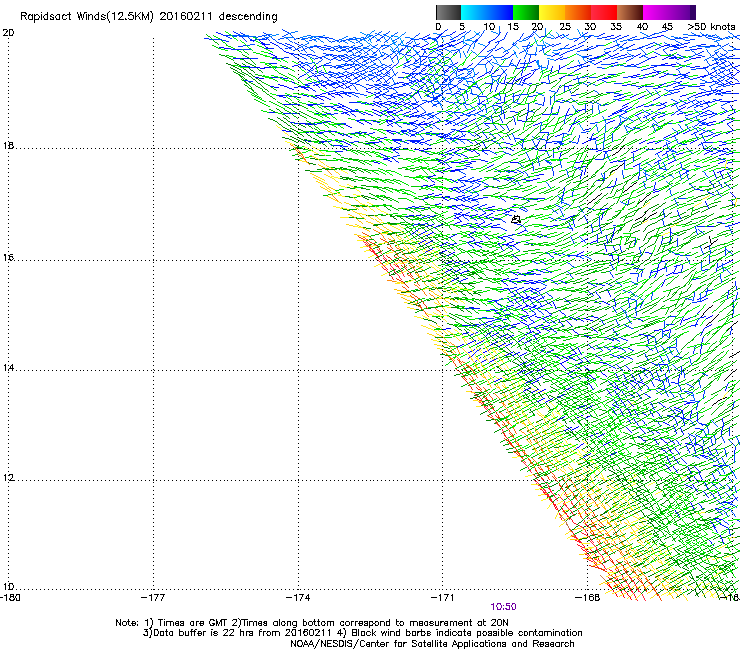Click the green 15-20 knots color segment

point(526,12)
